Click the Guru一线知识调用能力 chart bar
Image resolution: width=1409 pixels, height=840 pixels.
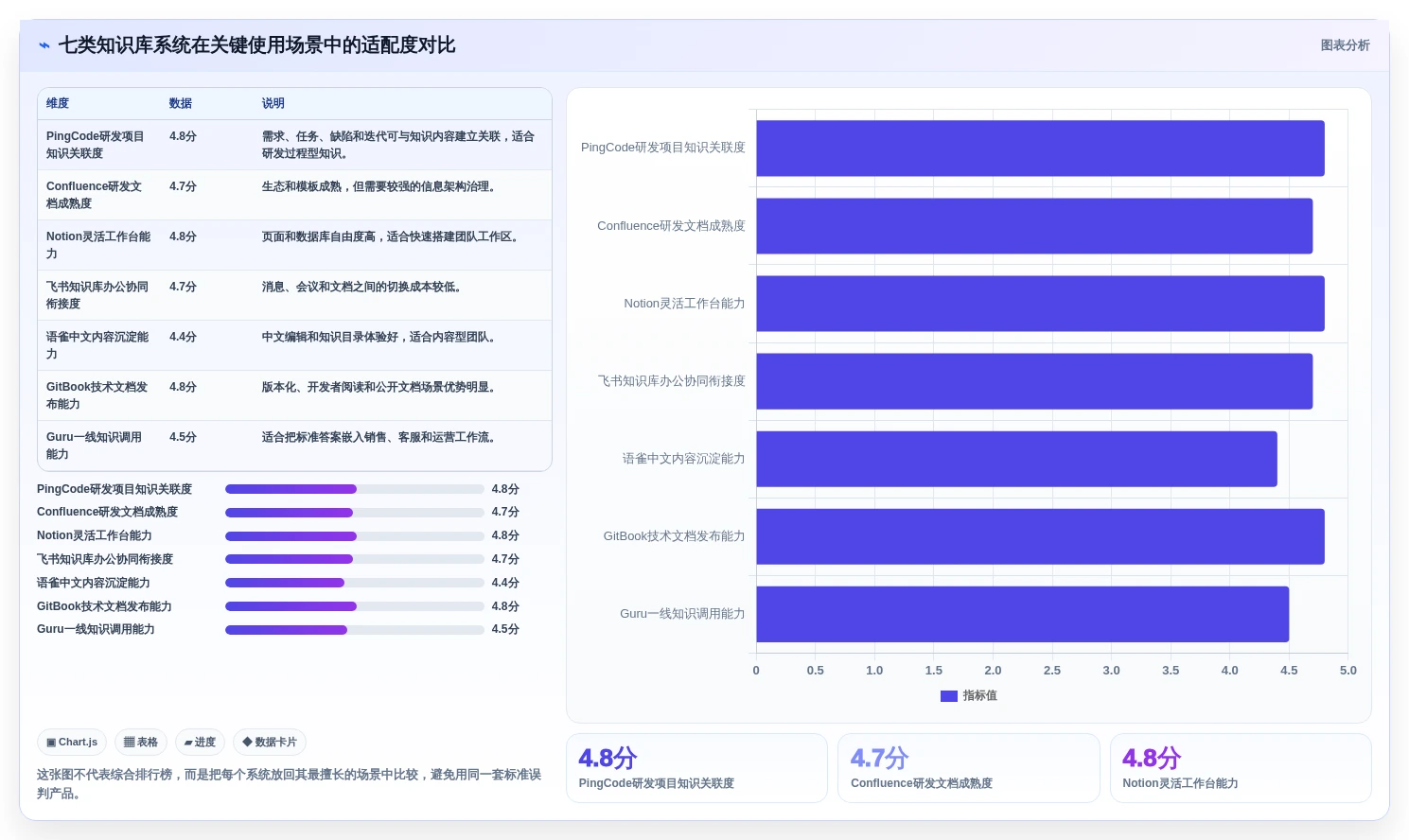coord(1022,614)
